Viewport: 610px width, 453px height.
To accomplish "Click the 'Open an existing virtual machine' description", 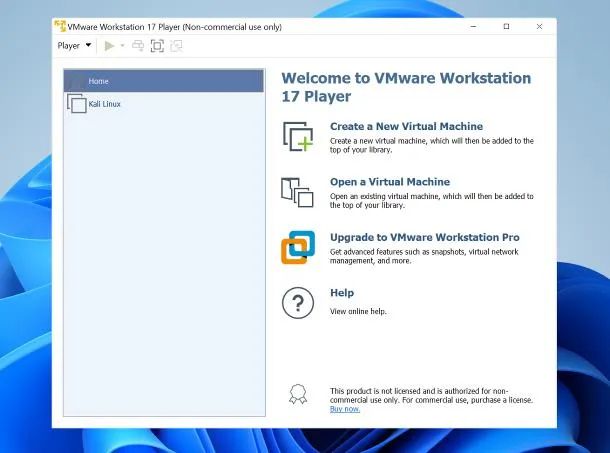I will click(431, 200).
